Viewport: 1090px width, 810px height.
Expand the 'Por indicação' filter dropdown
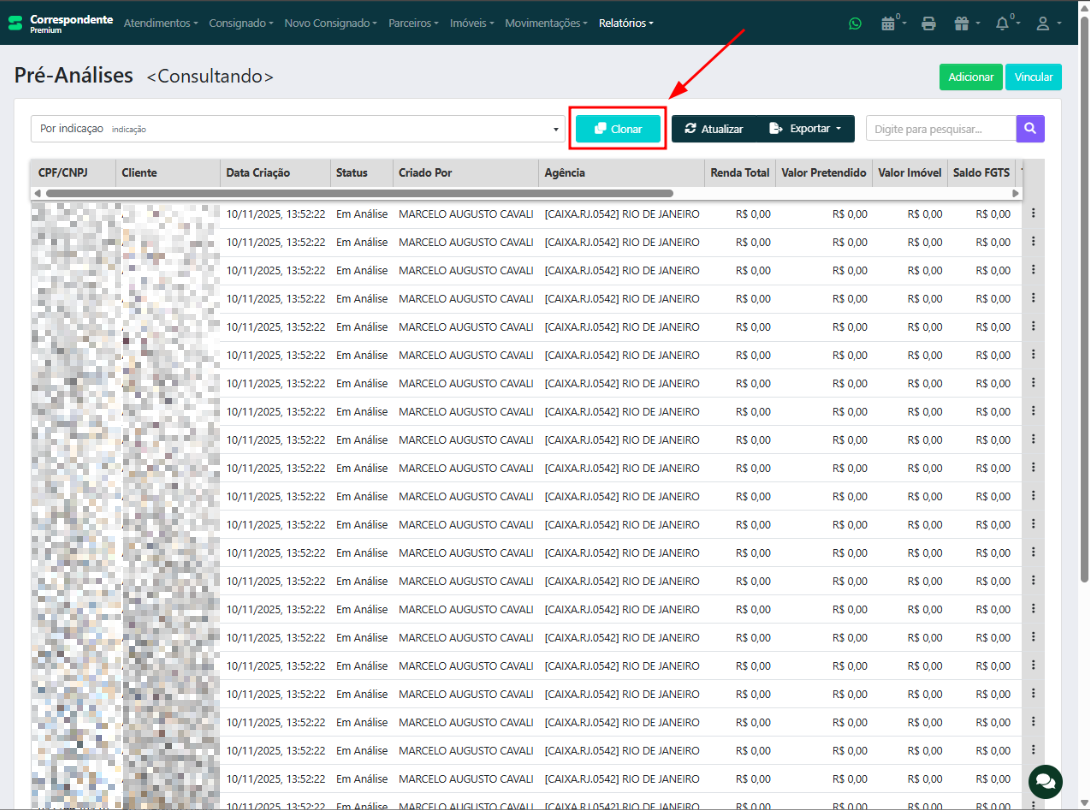pos(299,129)
